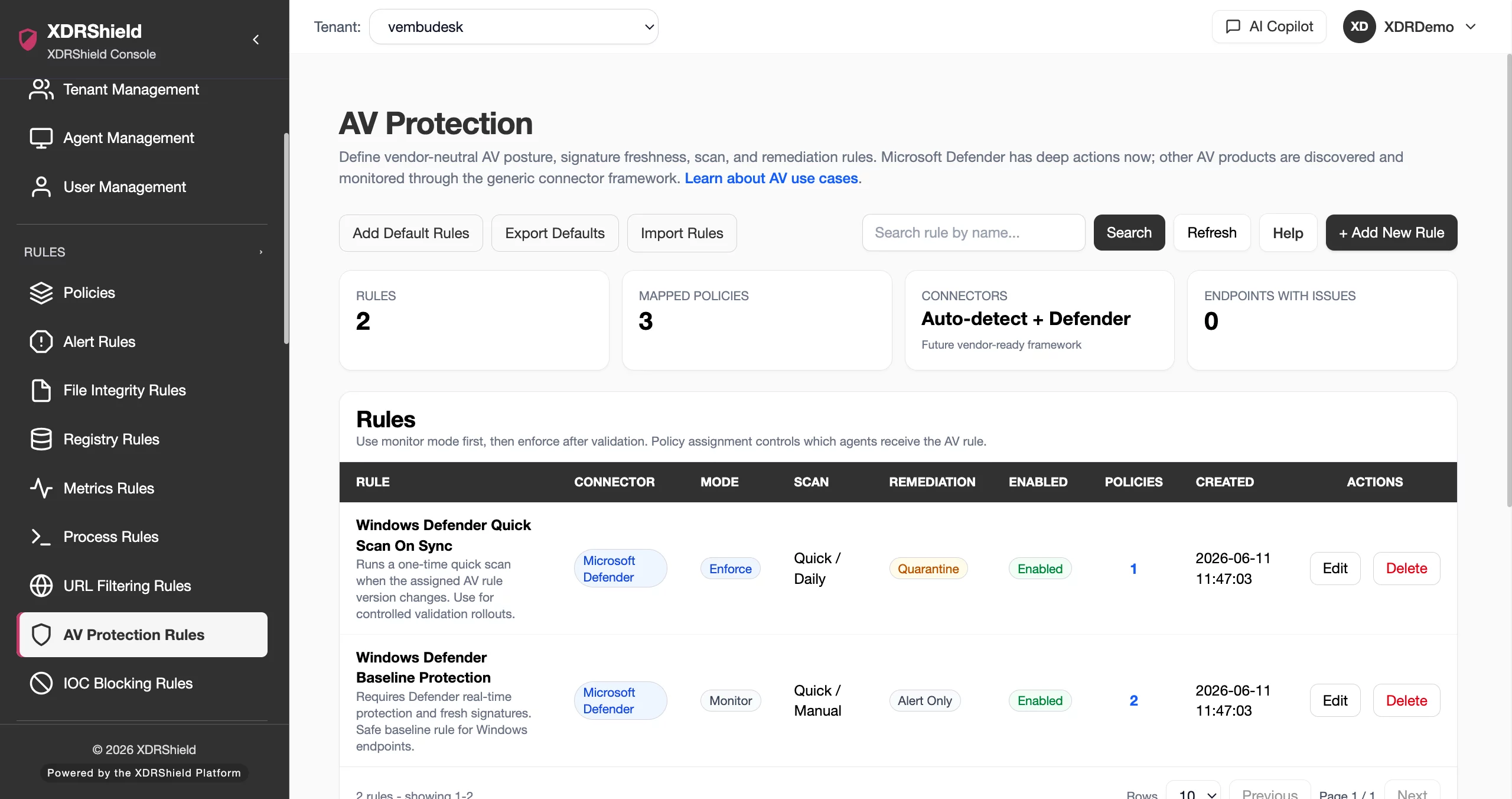Go to Alert Rules menu label

point(99,342)
